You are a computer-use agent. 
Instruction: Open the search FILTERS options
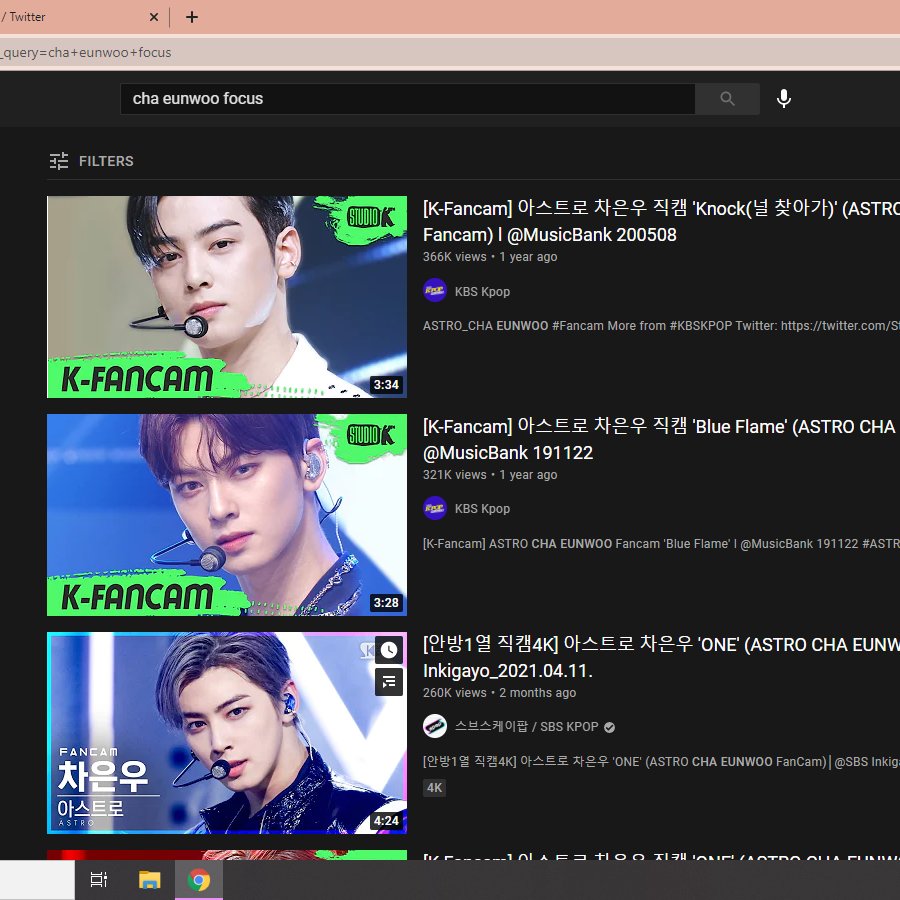point(91,161)
